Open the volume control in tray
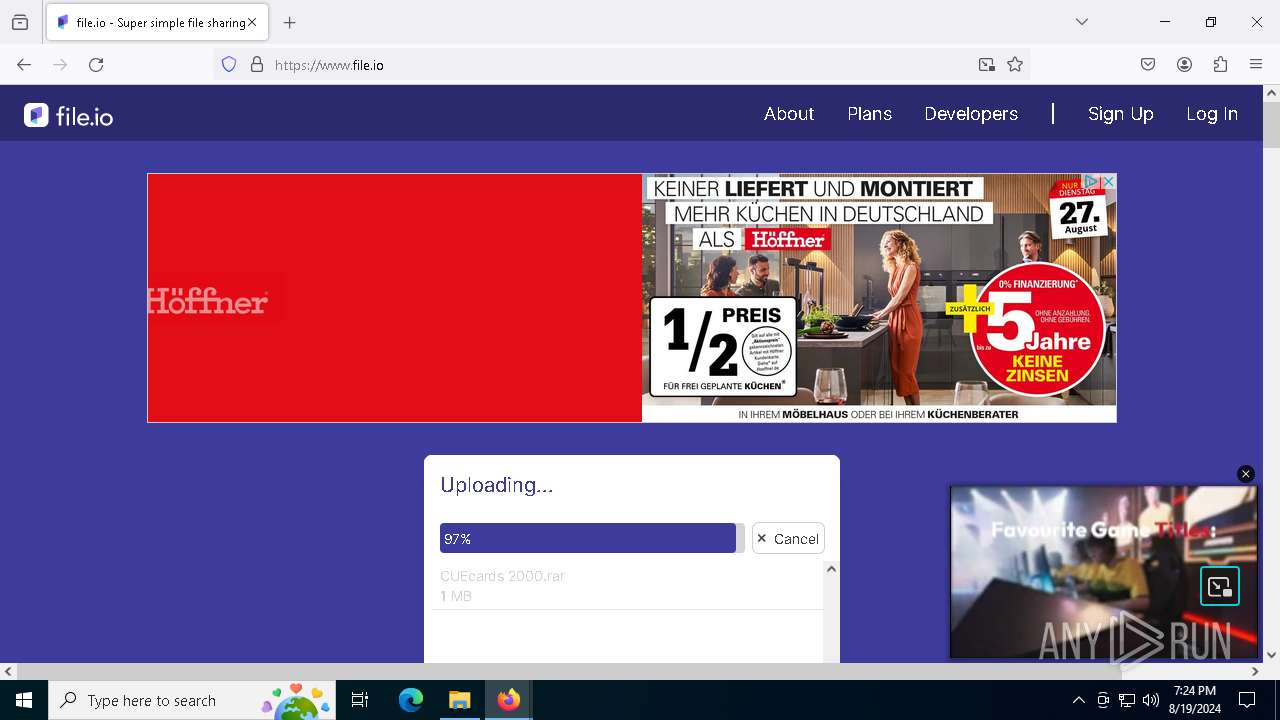Image resolution: width=1280 pixels, height=720 pixels. click(x=1151, y=700)
